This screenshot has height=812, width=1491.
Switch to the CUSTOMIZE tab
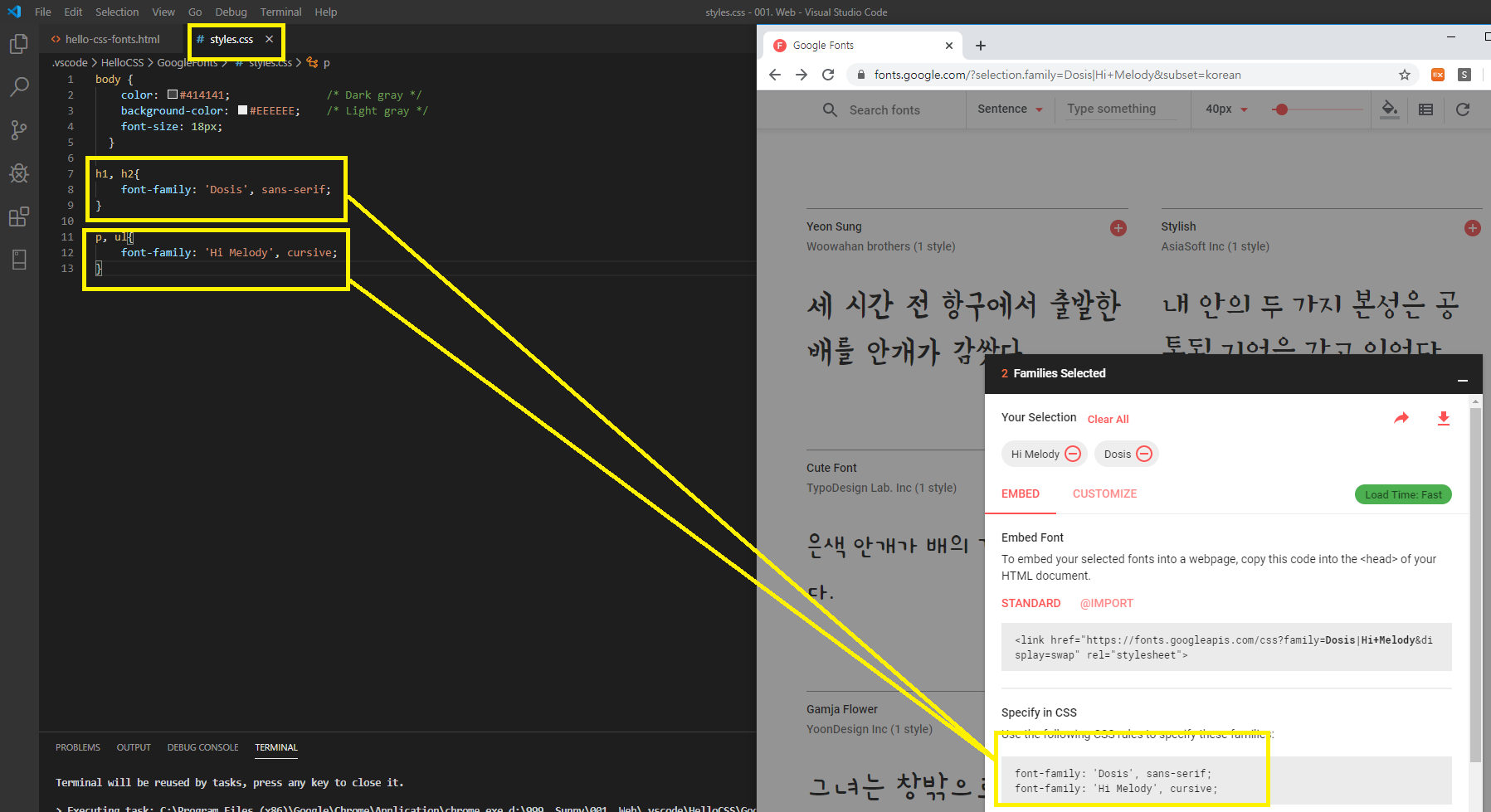[x=1104, y=494]
